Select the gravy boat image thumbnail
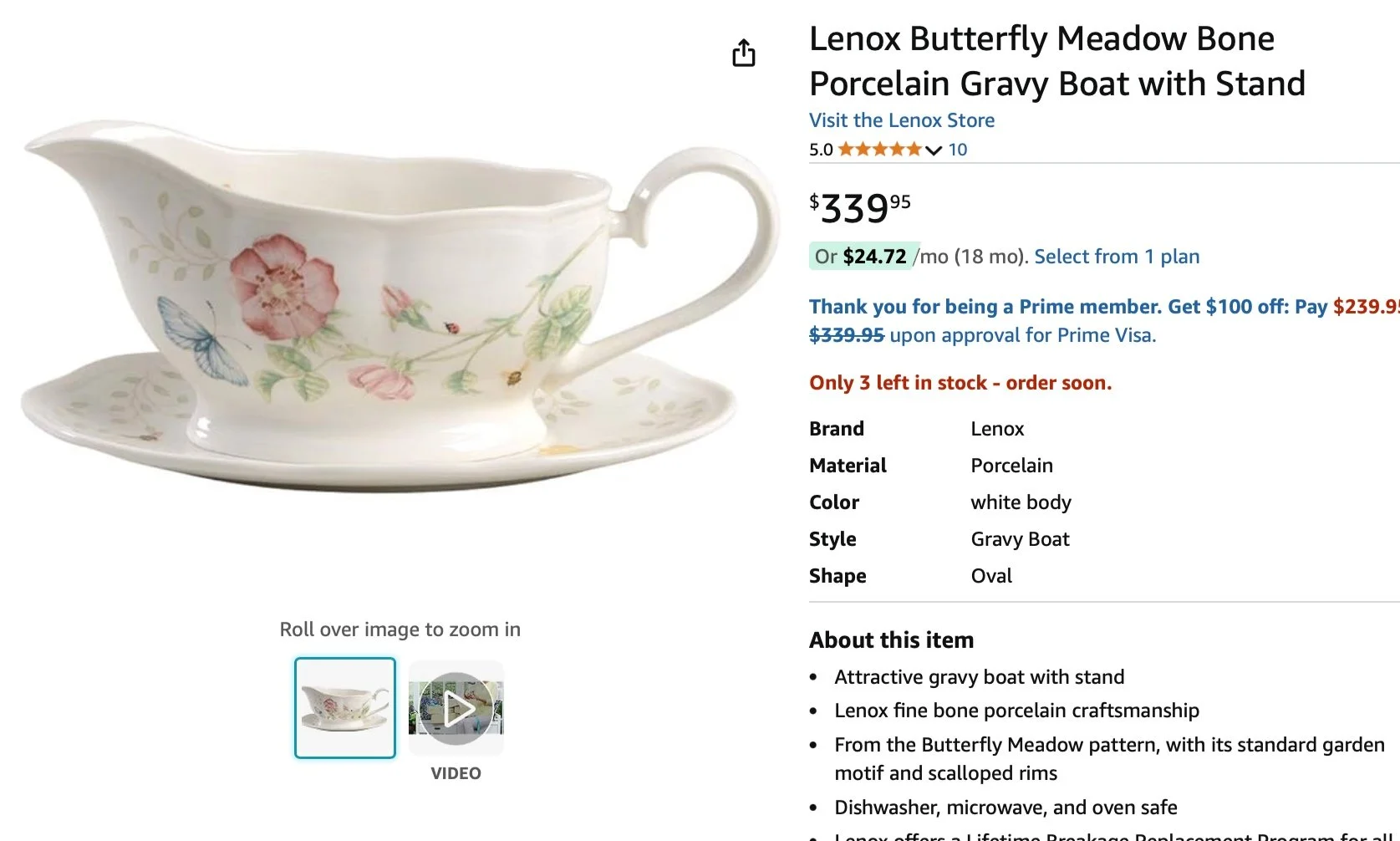Screen dimensions: 1400x841 click(345, 708)
